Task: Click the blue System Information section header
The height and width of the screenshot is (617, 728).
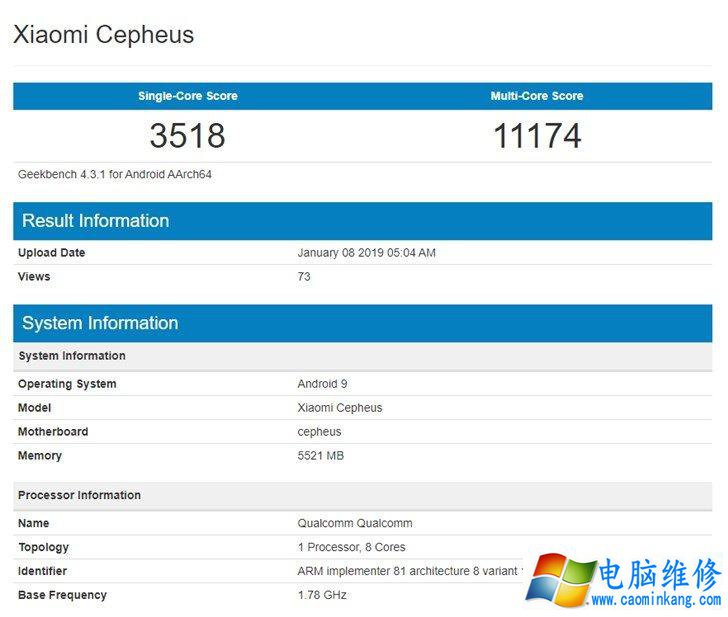Action: pos(363,323)
